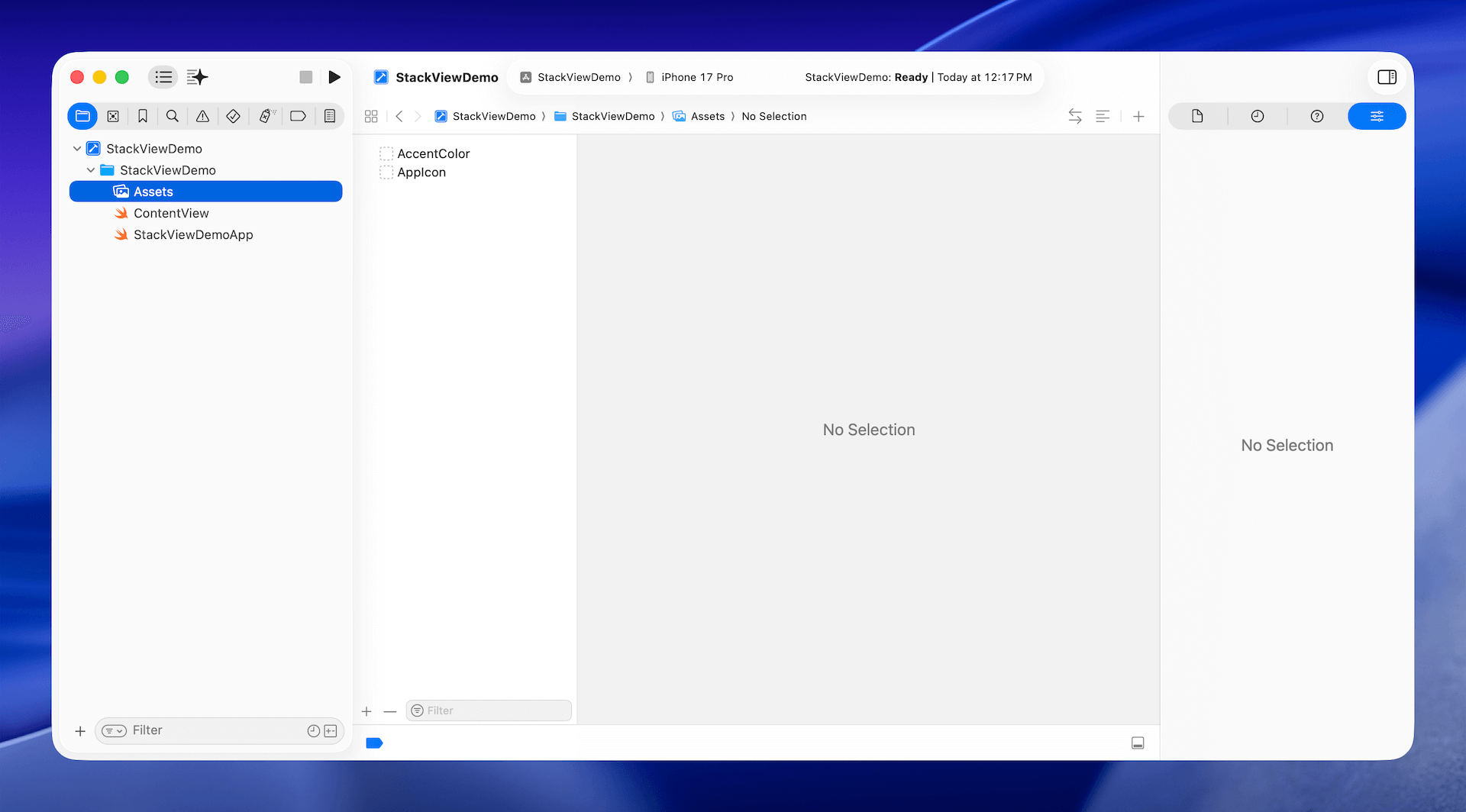
Task: Toggle the debug area panel
Action: 1137,743
